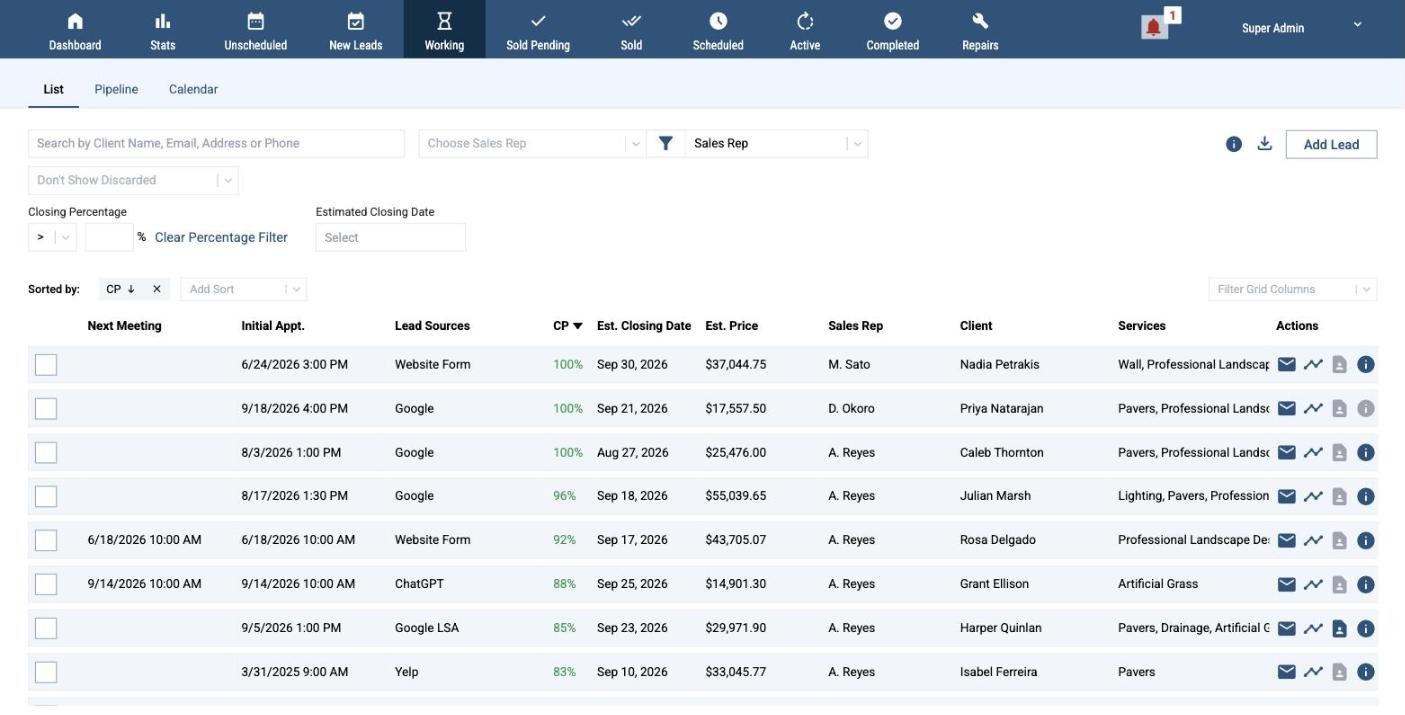Sort by Lead Sources column header
This screenshot has width=1405, height=715.
(432, 326)
